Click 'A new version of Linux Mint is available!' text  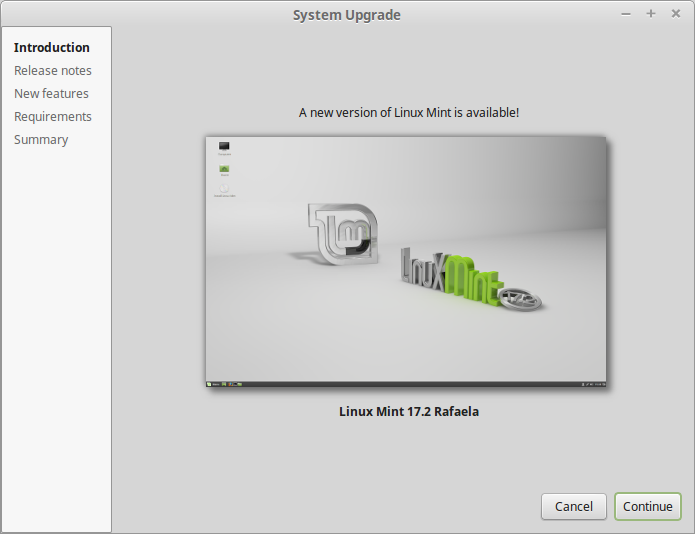(x=409, y=113)
